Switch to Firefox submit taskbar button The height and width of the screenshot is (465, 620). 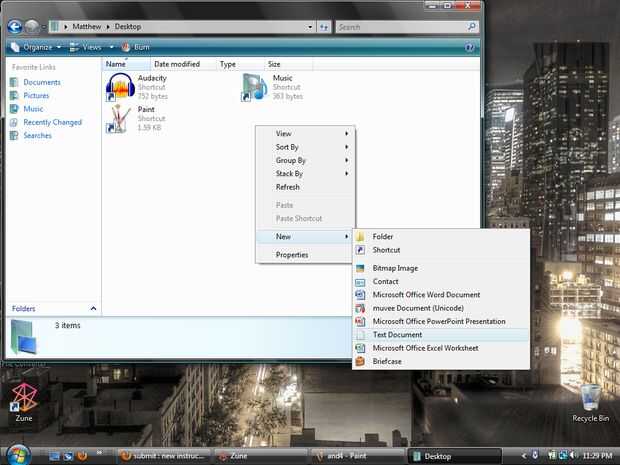click(163, 456)
